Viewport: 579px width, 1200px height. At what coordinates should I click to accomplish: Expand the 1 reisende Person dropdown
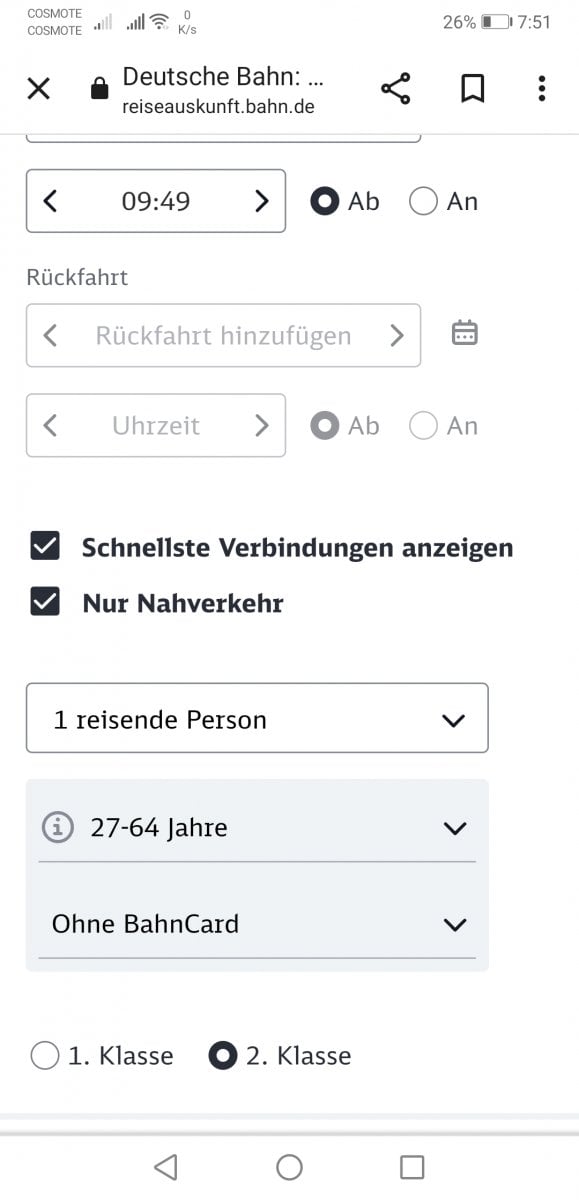[x=257, y=719]
